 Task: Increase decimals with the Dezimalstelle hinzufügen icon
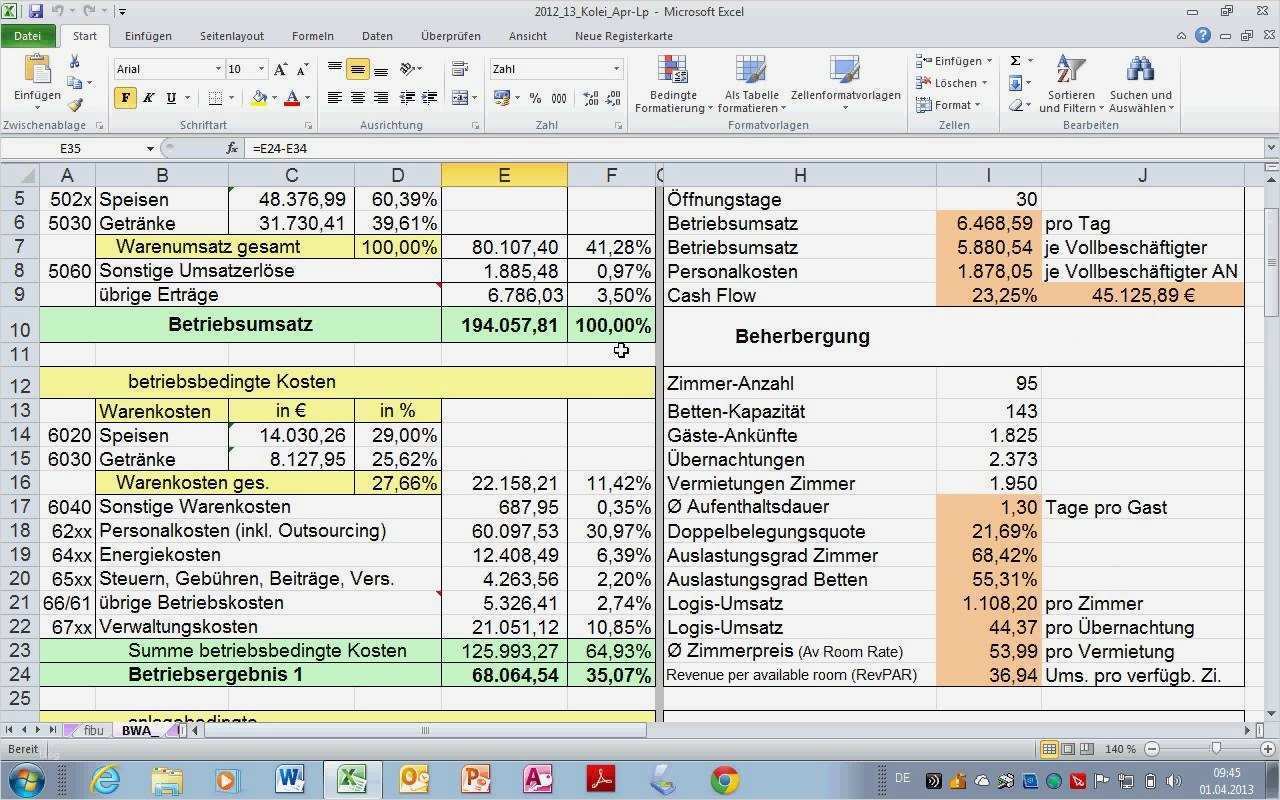coord(591,98)
